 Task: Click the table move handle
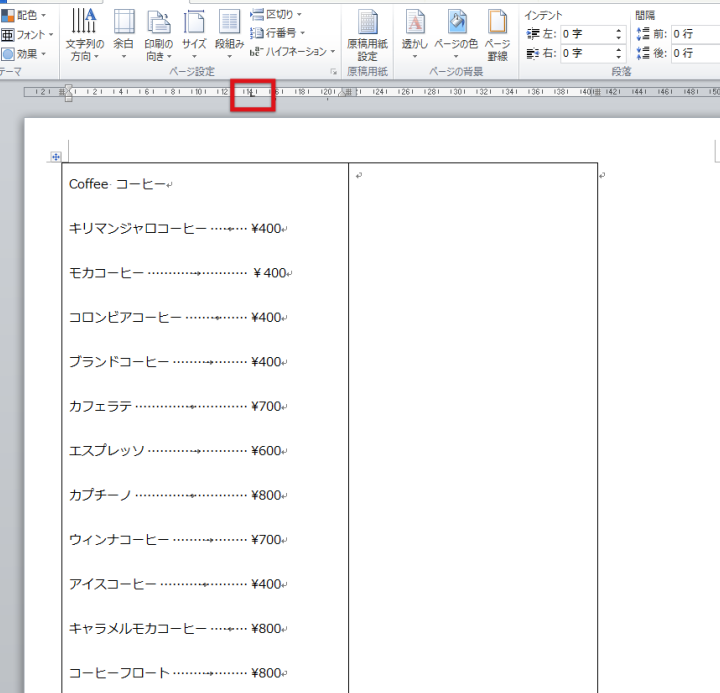56,157
